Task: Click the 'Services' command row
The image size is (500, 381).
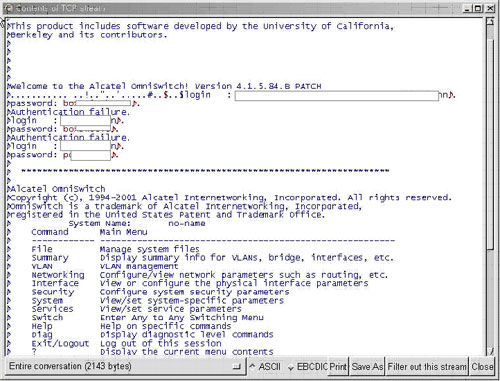Action: (x=136, y=309)
